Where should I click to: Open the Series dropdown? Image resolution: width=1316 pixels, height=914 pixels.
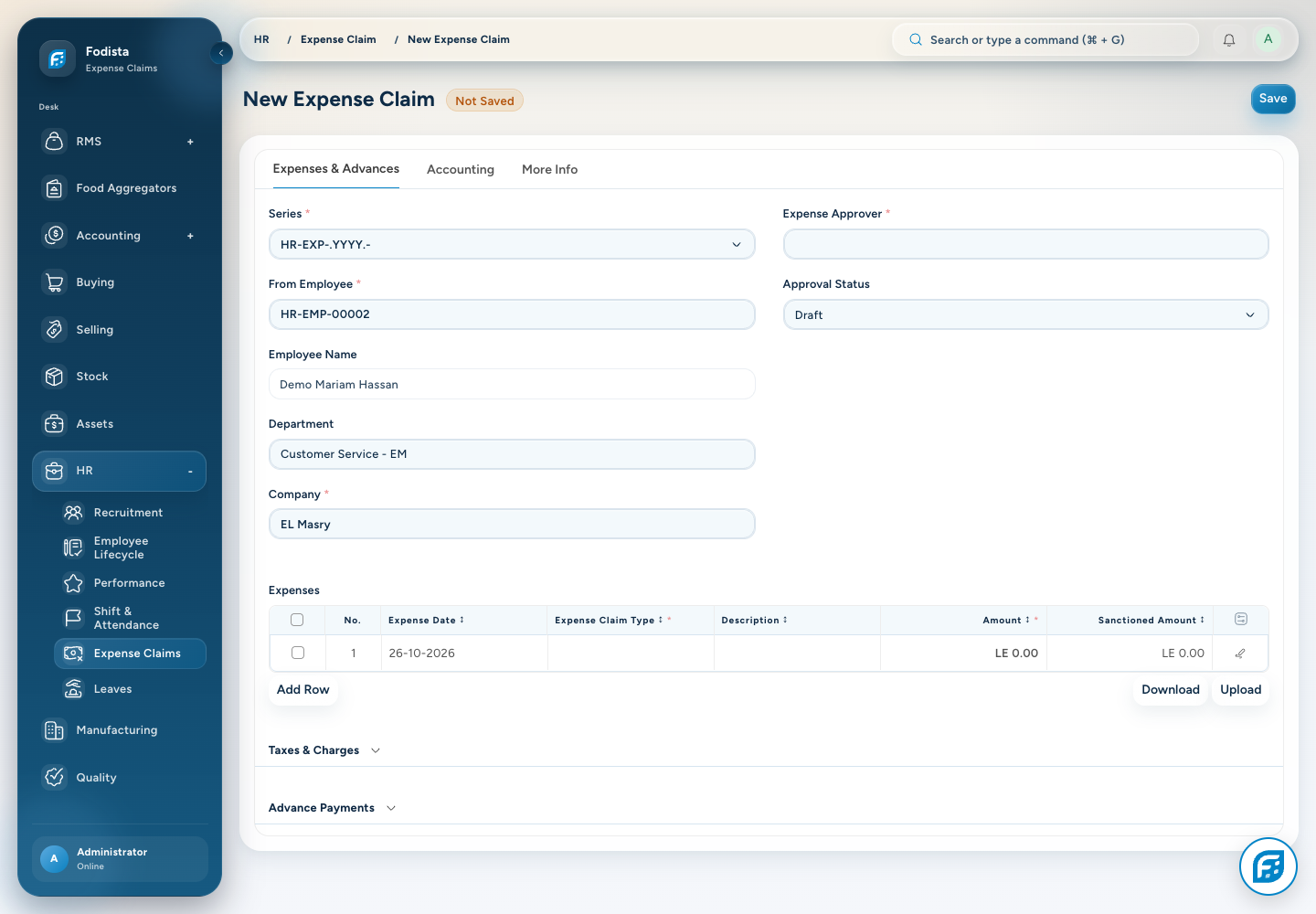pos(512,244)
